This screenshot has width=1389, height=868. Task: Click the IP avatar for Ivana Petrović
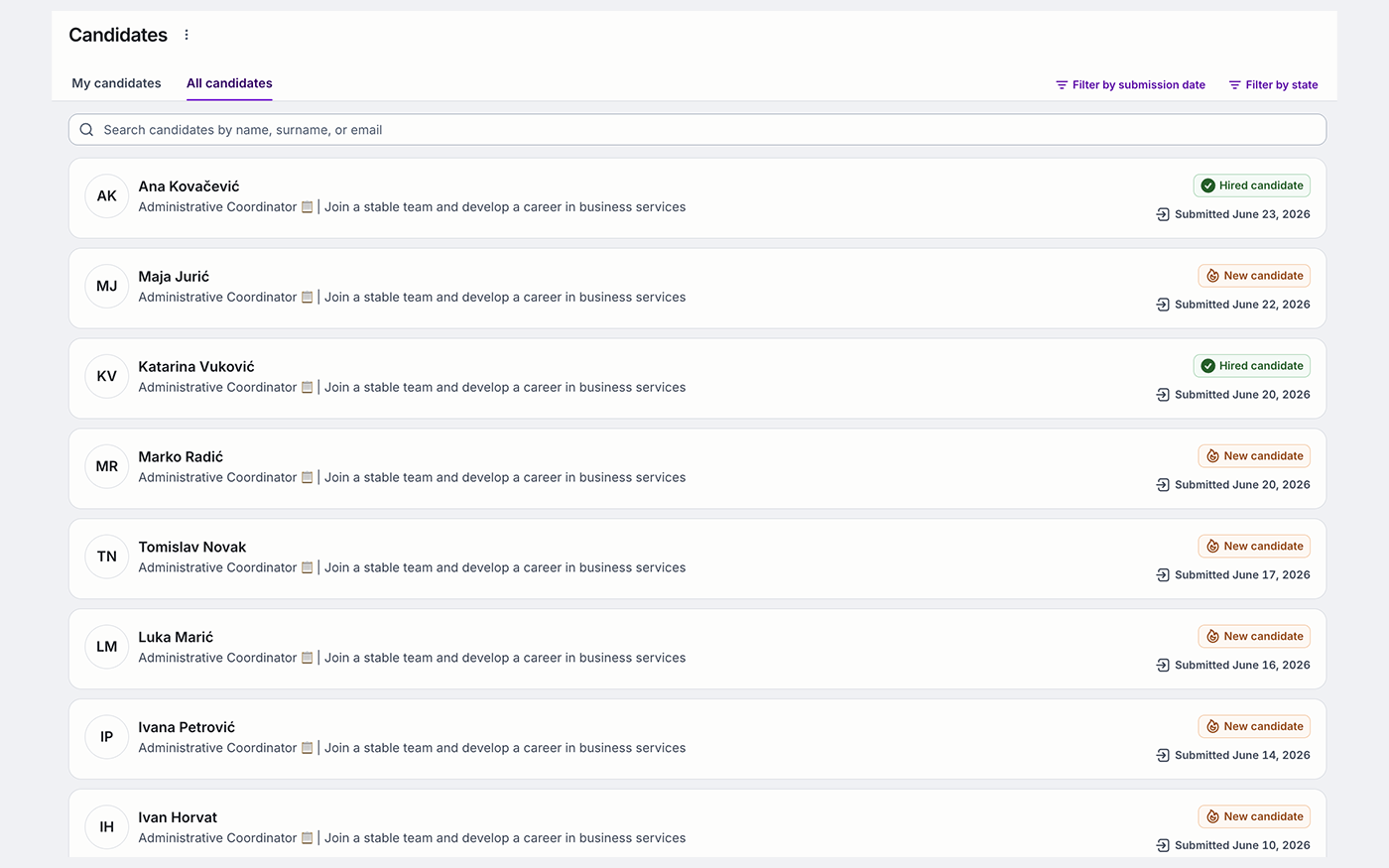click(107, 737)
